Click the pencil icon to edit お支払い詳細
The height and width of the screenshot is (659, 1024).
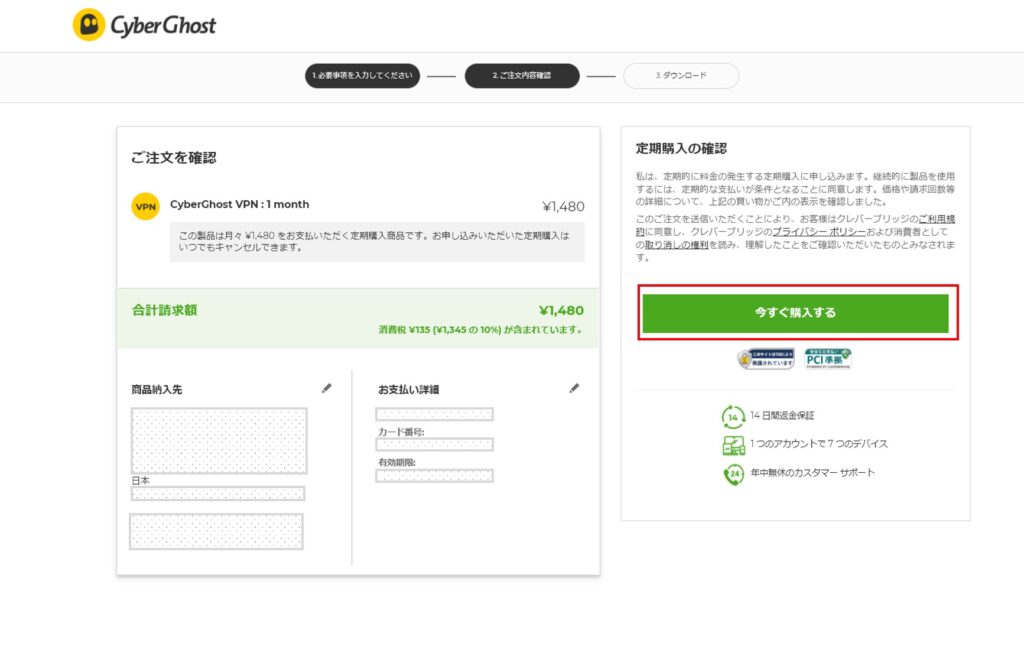(x=574, y=388)
